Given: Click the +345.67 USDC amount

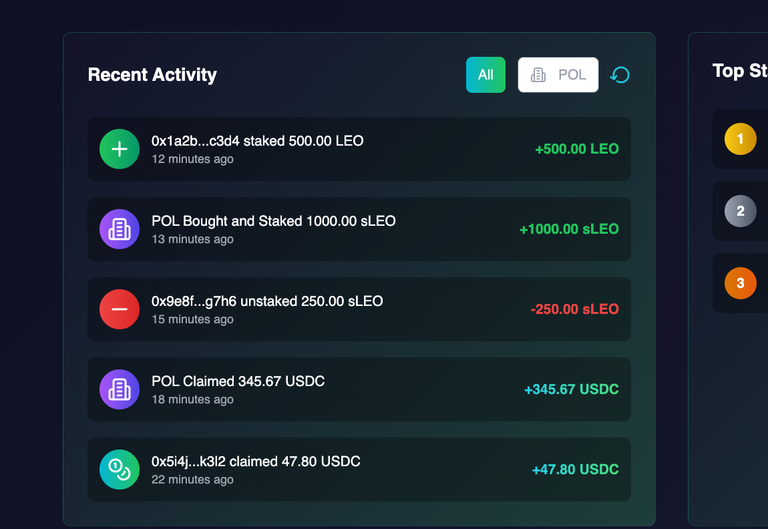Looking at the screenshot, I should click(572, 389).
